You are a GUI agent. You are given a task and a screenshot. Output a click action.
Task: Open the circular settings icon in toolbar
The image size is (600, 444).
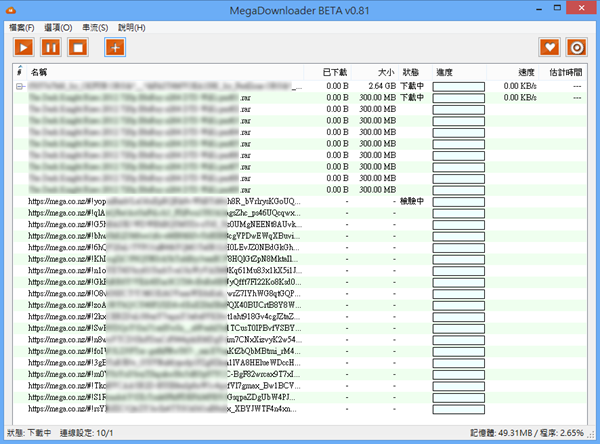click(577, 47)
